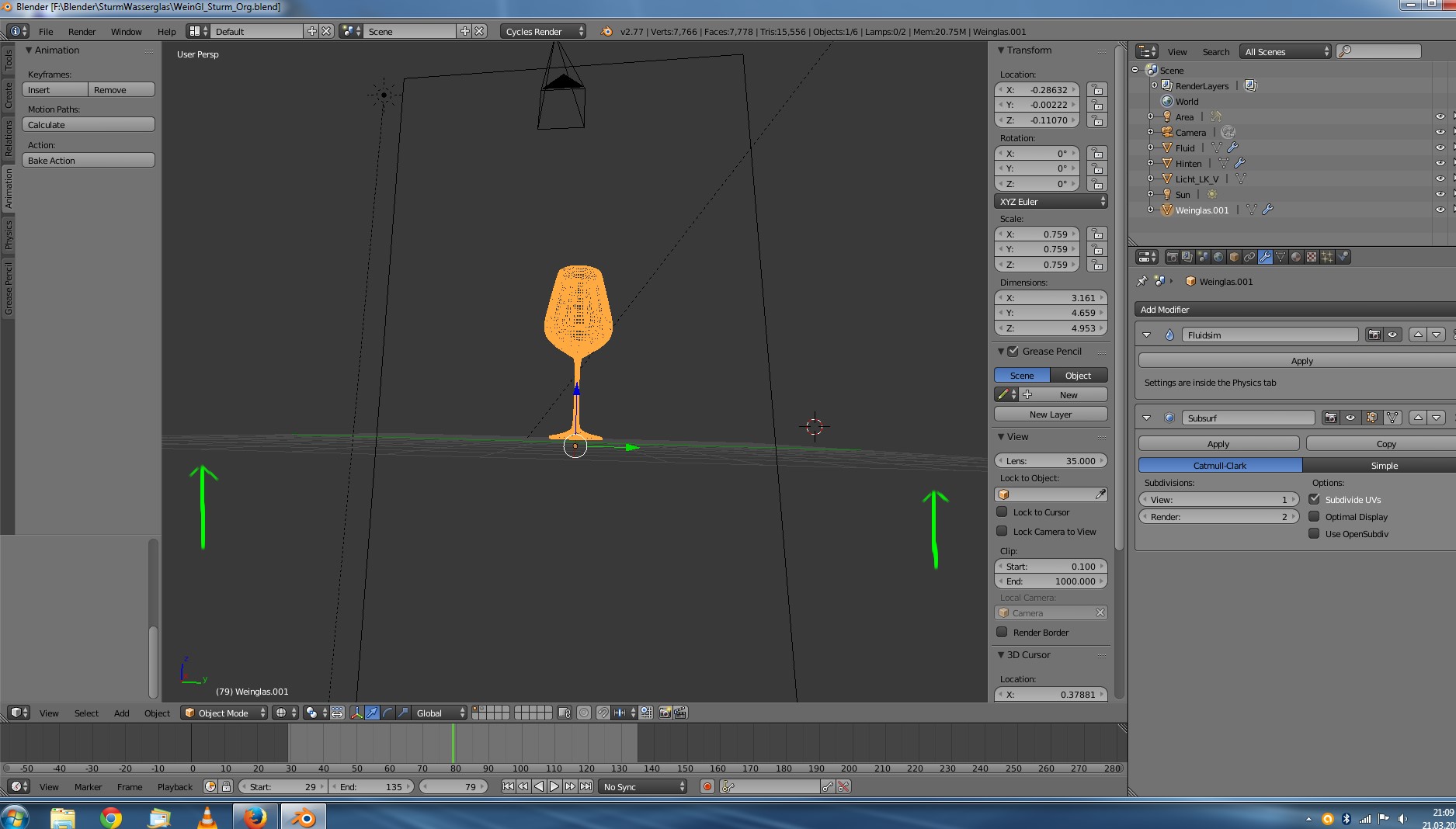The height and width of the screenshot is (829, 1456).
Task: Open the Cycles Render engine dropdown
Action: 543,31
